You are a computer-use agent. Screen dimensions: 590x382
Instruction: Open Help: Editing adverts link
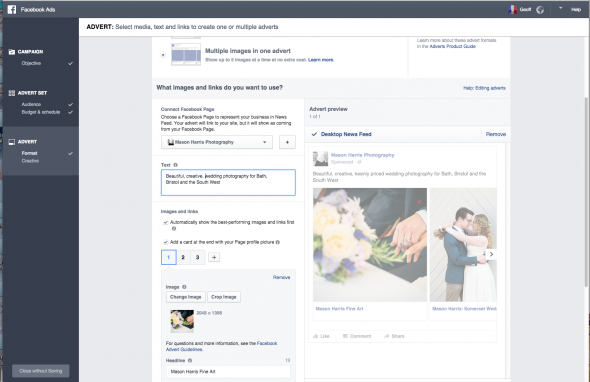coord(484,88)
